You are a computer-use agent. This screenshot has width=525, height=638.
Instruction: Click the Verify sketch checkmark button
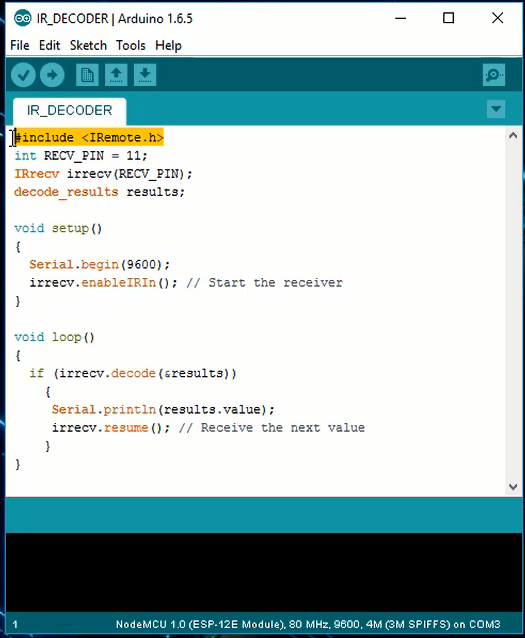23,75
